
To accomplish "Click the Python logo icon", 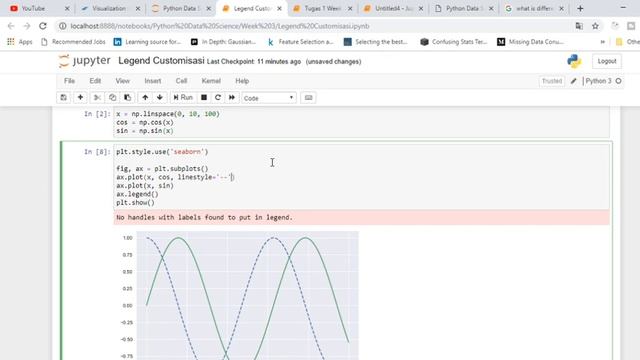I will (x=574, y=61).
